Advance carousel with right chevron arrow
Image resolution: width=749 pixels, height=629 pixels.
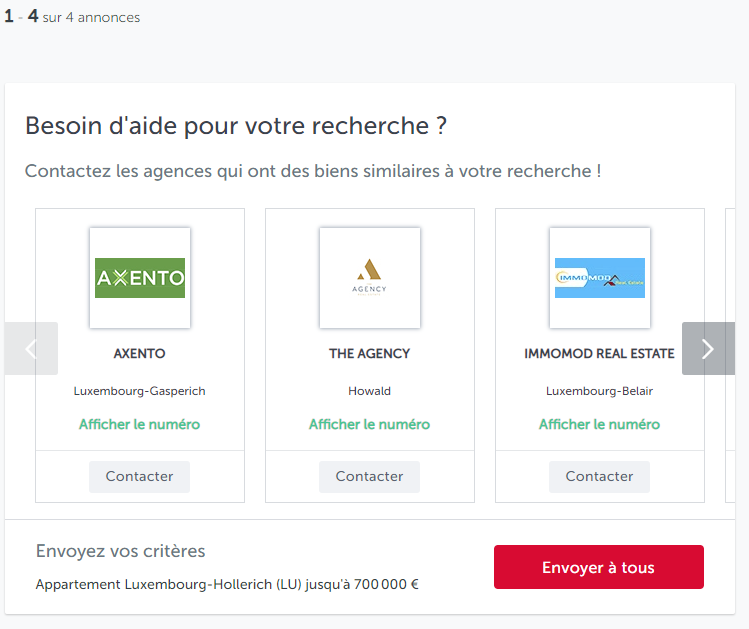[x=708, y=349]
